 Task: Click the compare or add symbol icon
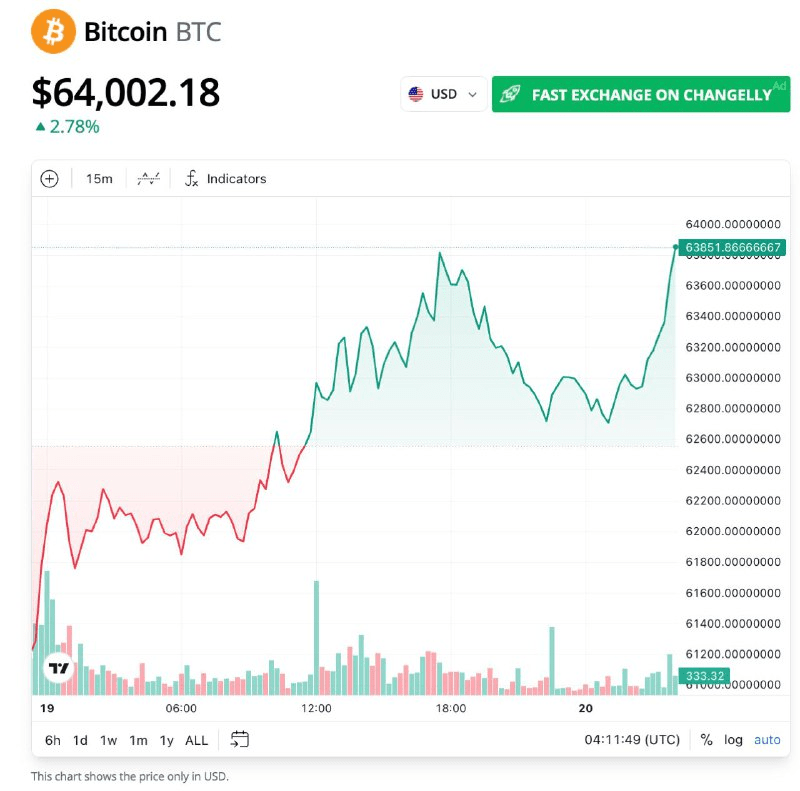49,179
